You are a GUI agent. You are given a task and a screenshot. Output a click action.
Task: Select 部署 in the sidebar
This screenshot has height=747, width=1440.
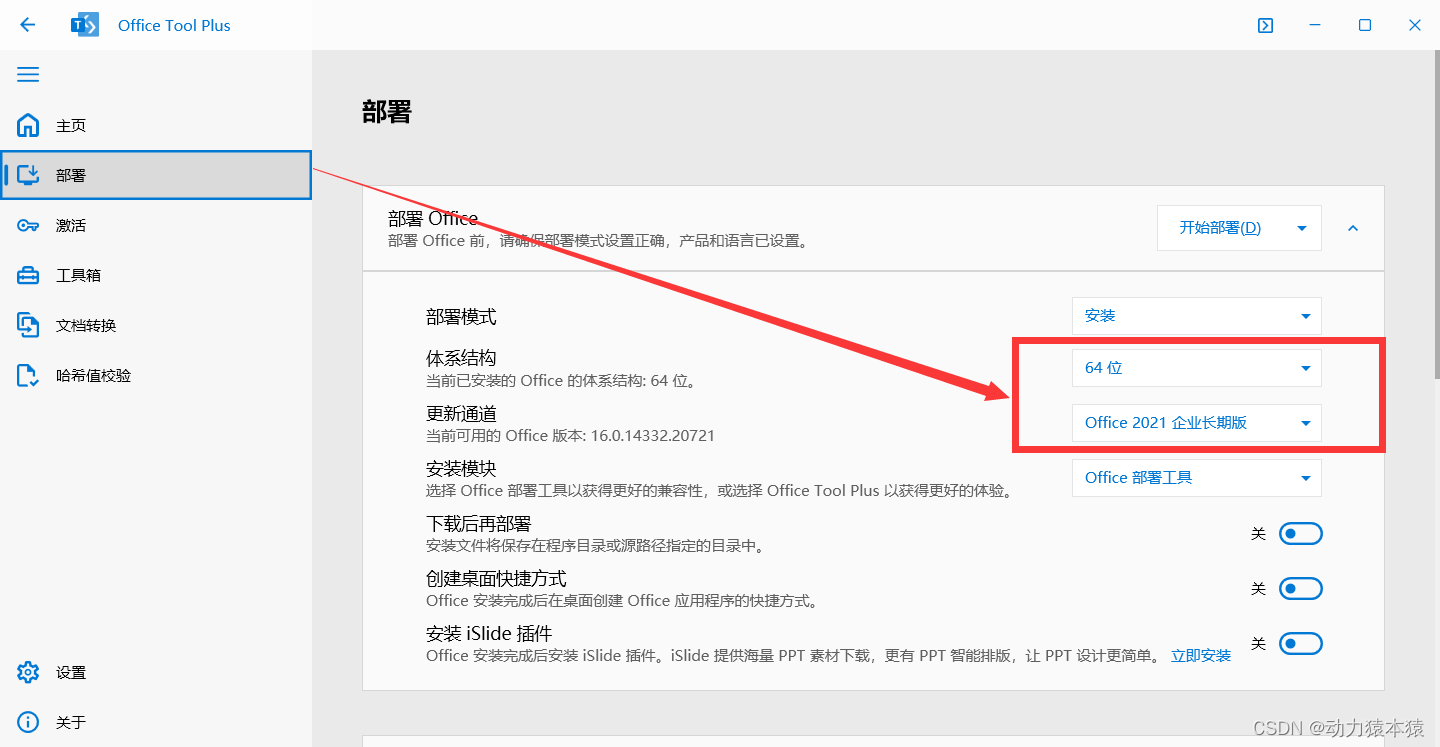156,175
